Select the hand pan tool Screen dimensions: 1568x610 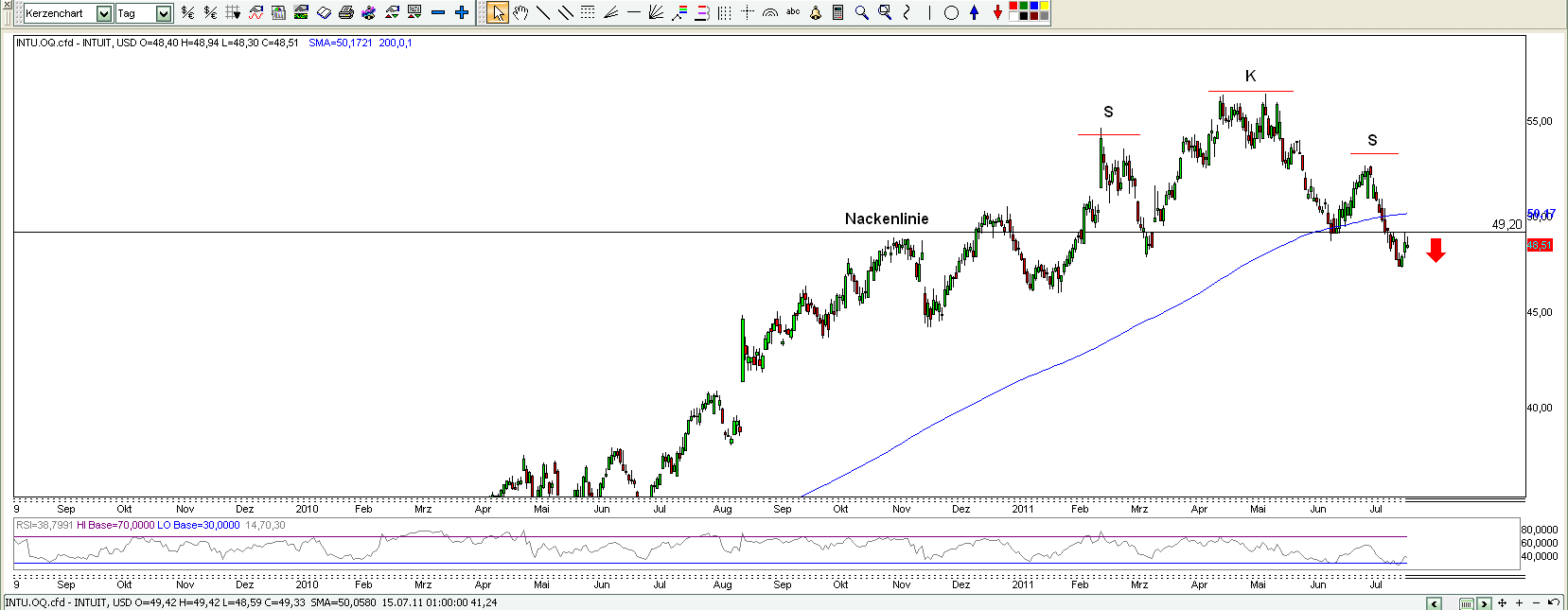(520, 13)
